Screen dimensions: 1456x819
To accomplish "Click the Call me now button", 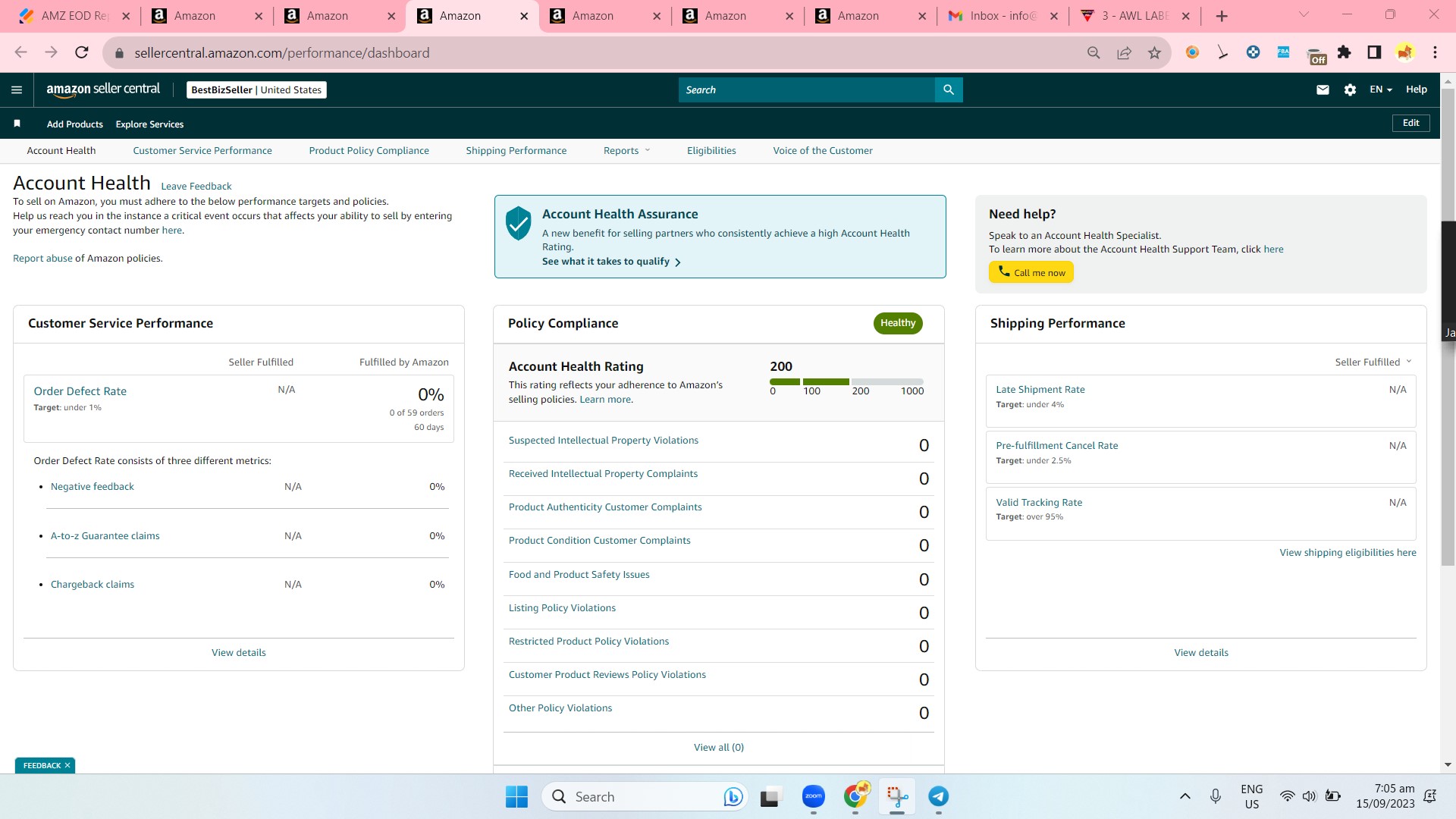I will coord(1031,272).
